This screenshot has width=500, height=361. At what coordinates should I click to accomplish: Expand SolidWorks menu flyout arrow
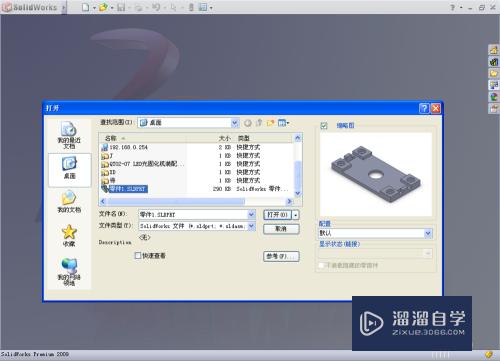[x=64, y=7]
